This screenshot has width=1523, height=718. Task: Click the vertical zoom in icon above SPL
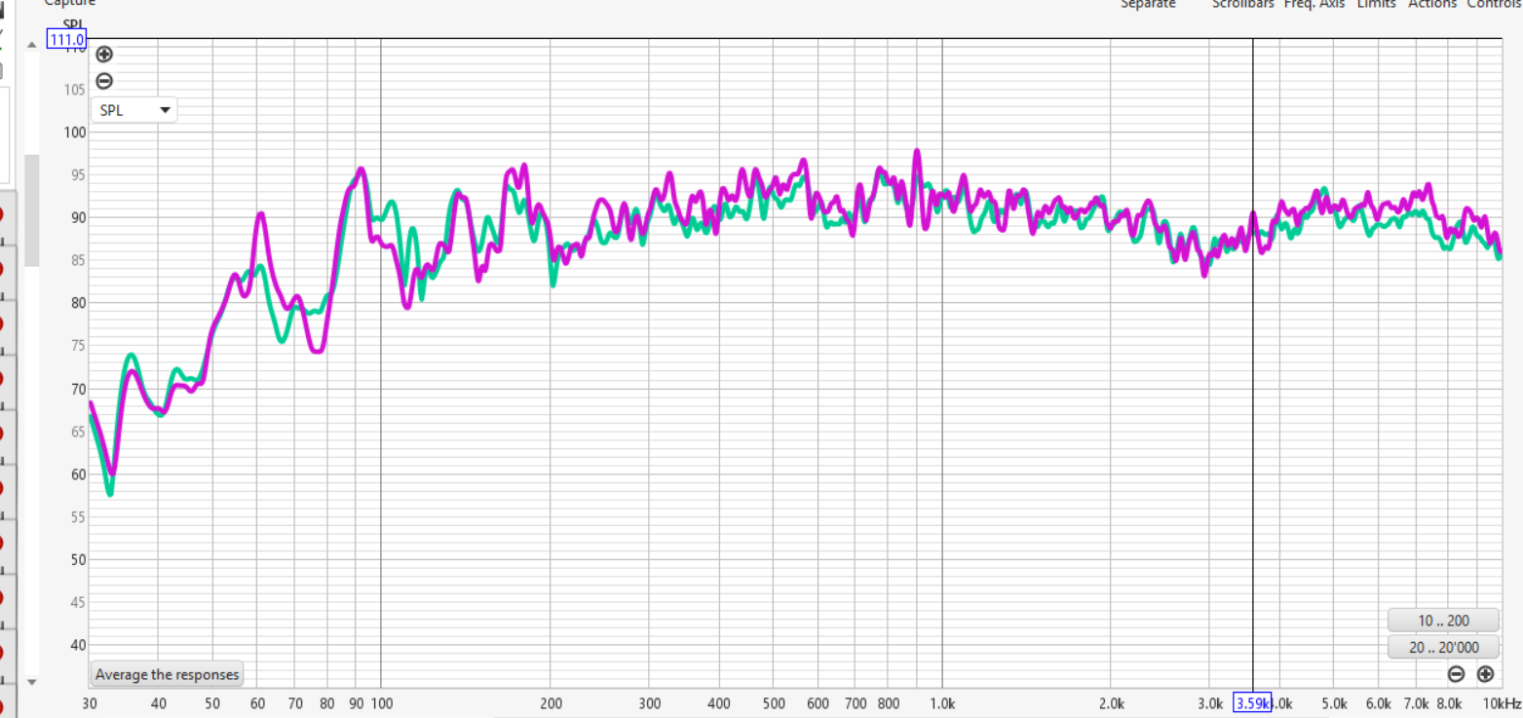tap(104, 55)
